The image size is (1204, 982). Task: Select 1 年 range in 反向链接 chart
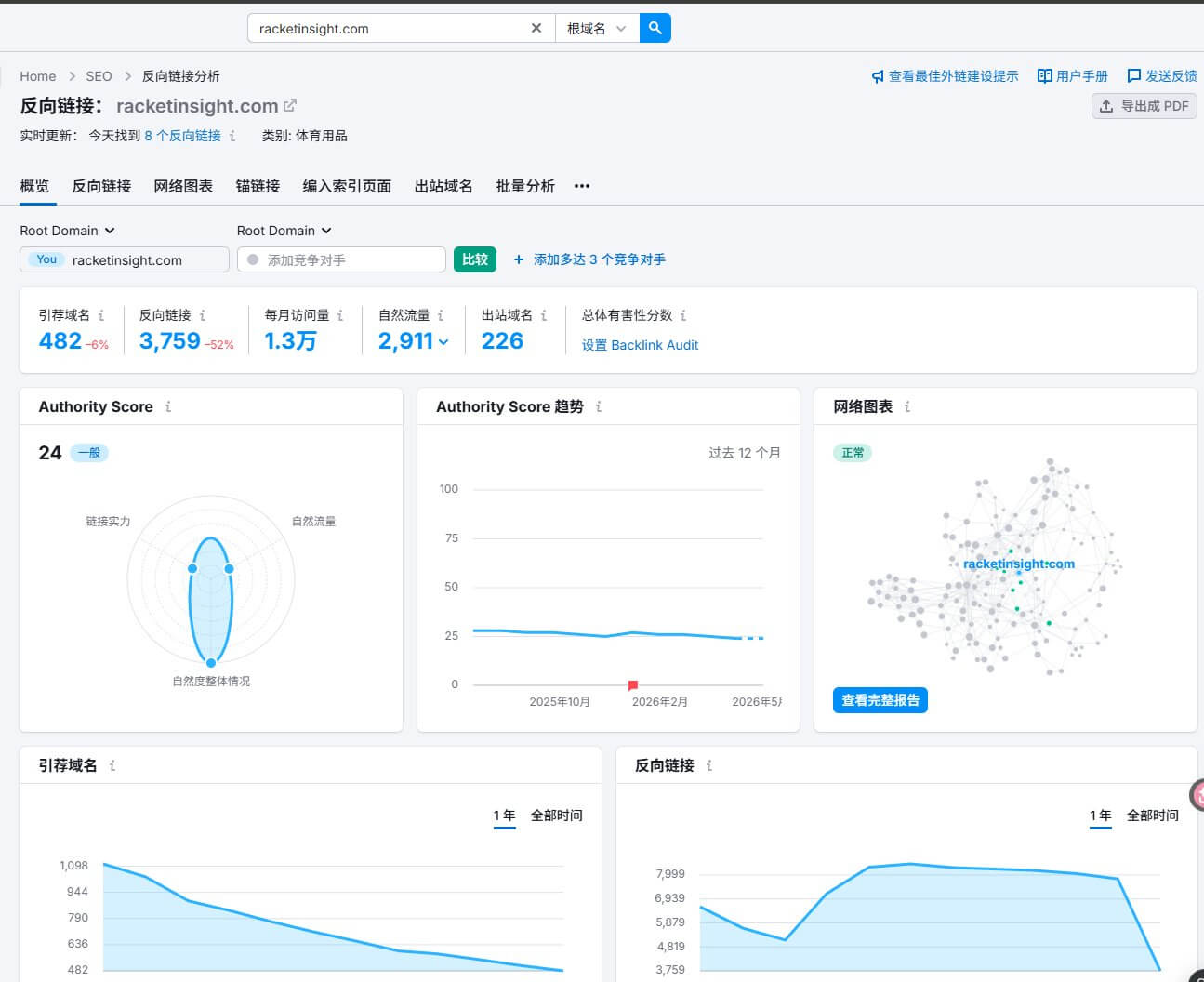coord(1101,816)
